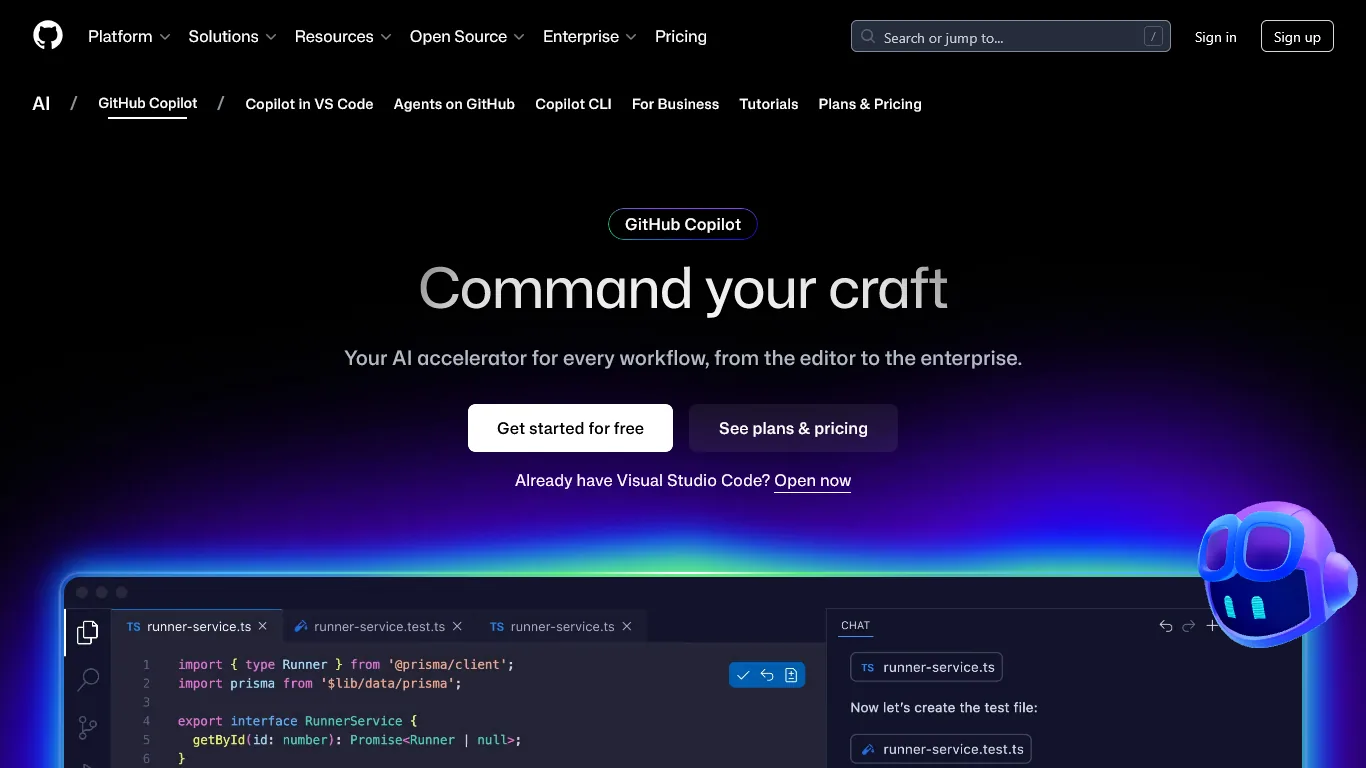Open the For Business page
Image resolution: width=1366 pixels, height=768 pixels.
tap(675, 104)
